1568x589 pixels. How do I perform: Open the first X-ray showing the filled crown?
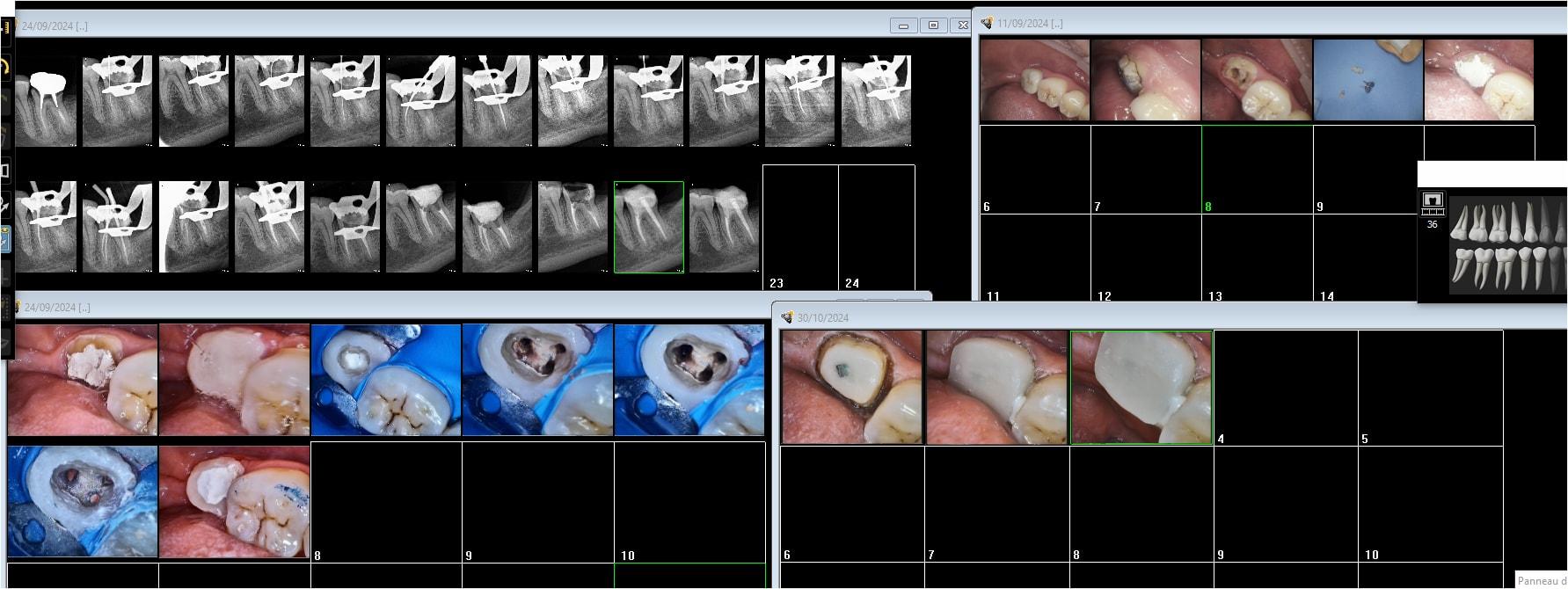click(46, 100)
